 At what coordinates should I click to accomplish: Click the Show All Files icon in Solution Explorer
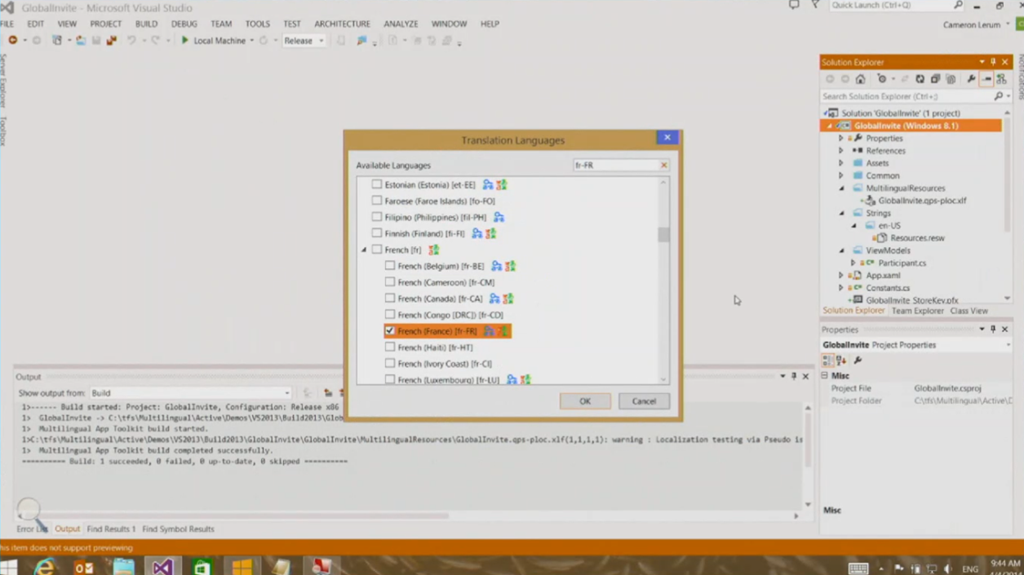[951, 79]
